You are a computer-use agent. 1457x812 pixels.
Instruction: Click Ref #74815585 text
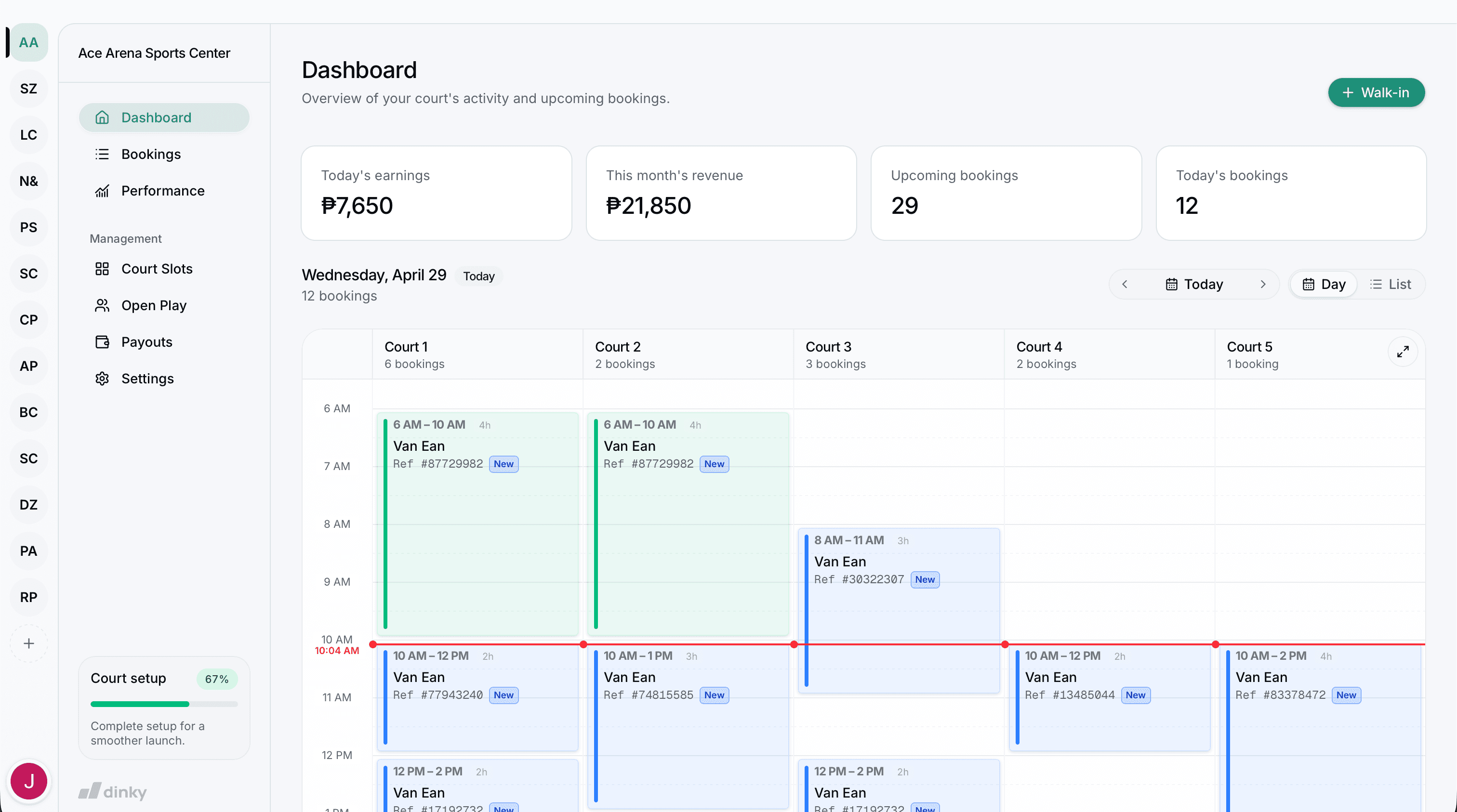pyautogui.click(x=648, y=695)
